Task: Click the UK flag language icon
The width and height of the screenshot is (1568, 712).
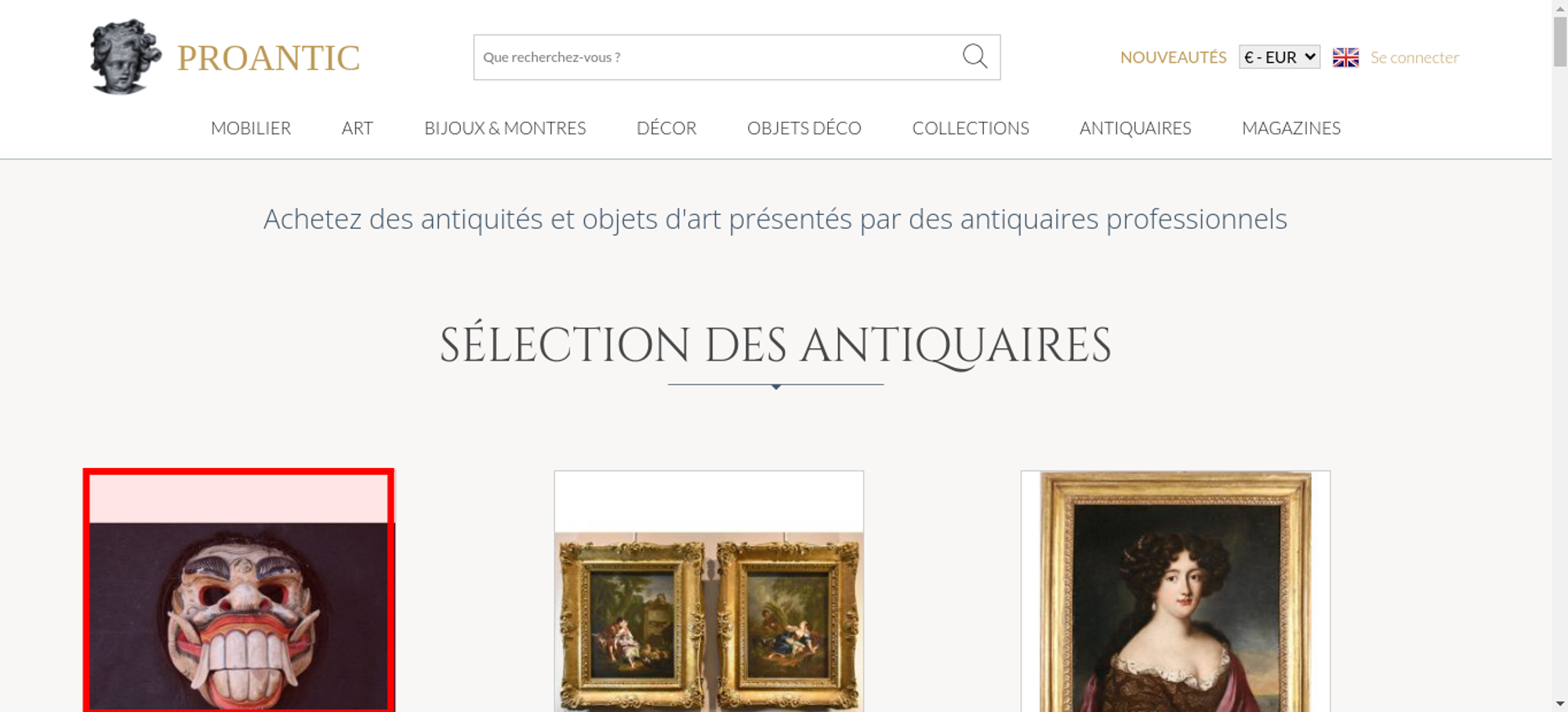Action: point(1345,57)
